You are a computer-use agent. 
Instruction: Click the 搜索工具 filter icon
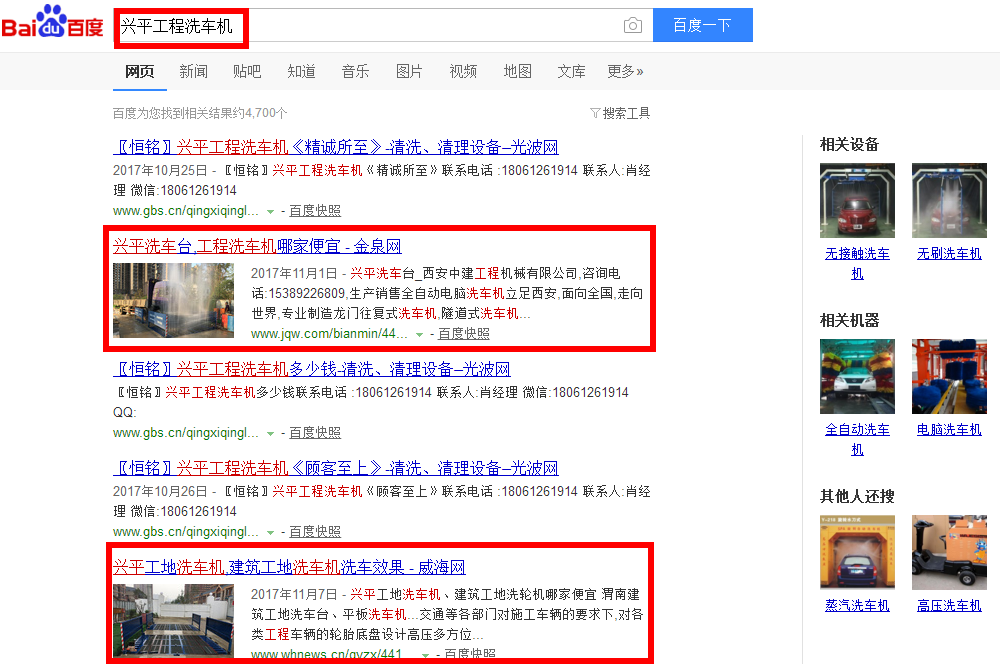[595, 114]
